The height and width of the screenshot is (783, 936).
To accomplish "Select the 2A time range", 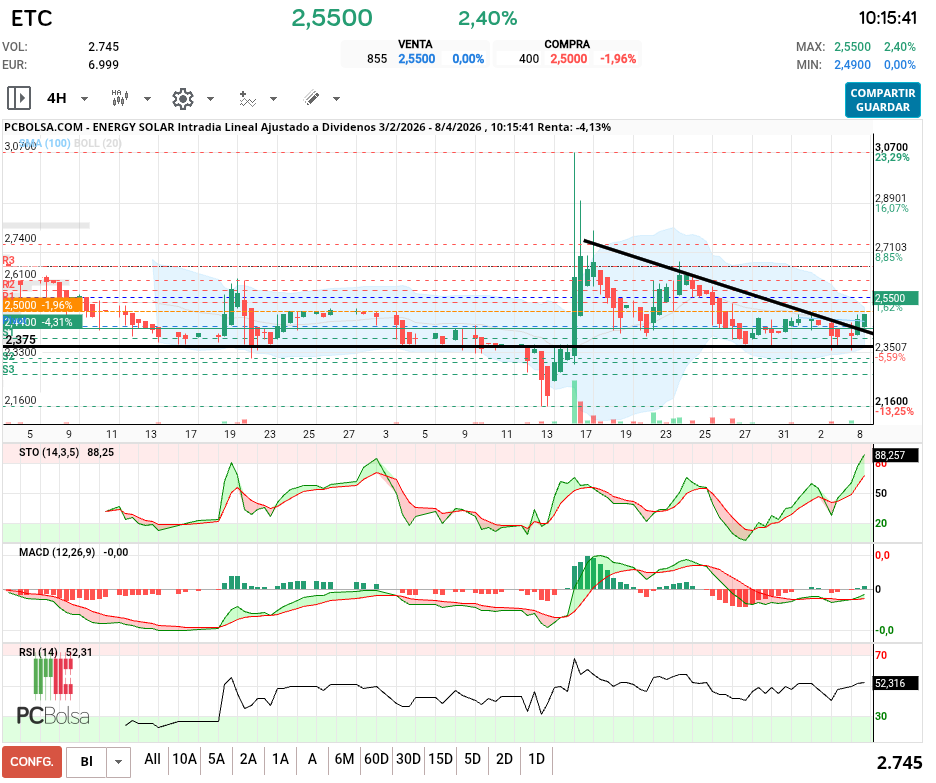I will click(x=248, y=759).
